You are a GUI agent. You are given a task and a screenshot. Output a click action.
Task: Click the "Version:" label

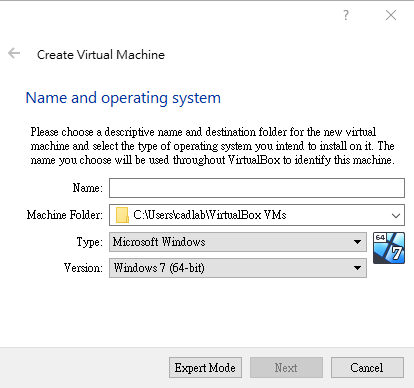pos(83,268)
